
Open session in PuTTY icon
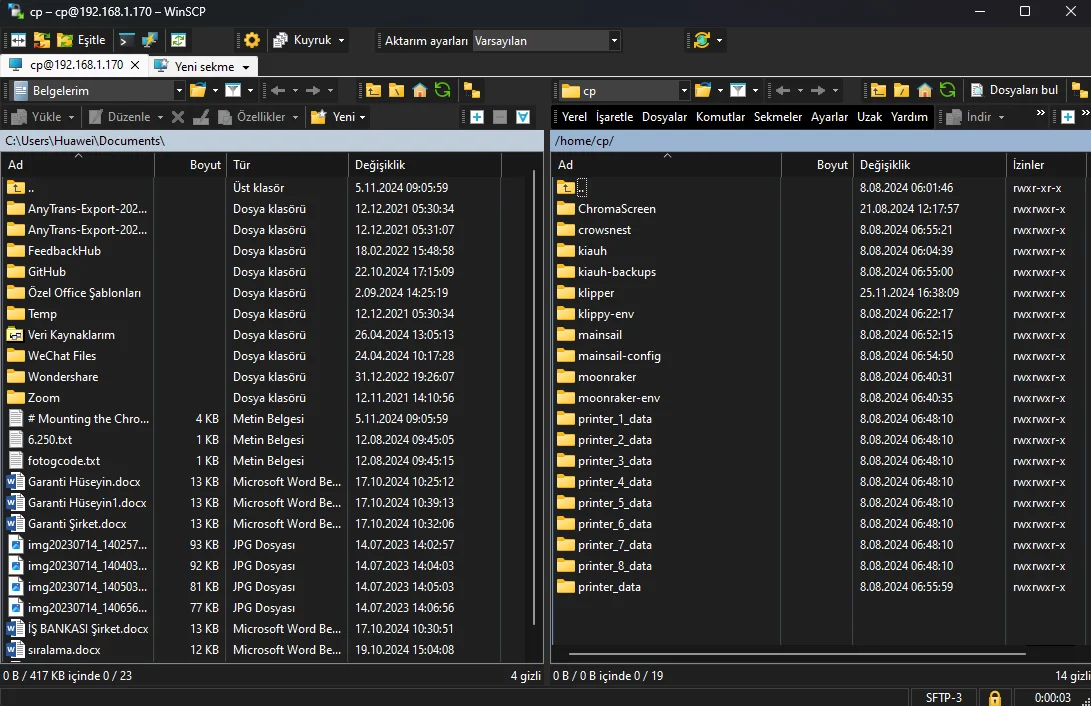(150, 40)
